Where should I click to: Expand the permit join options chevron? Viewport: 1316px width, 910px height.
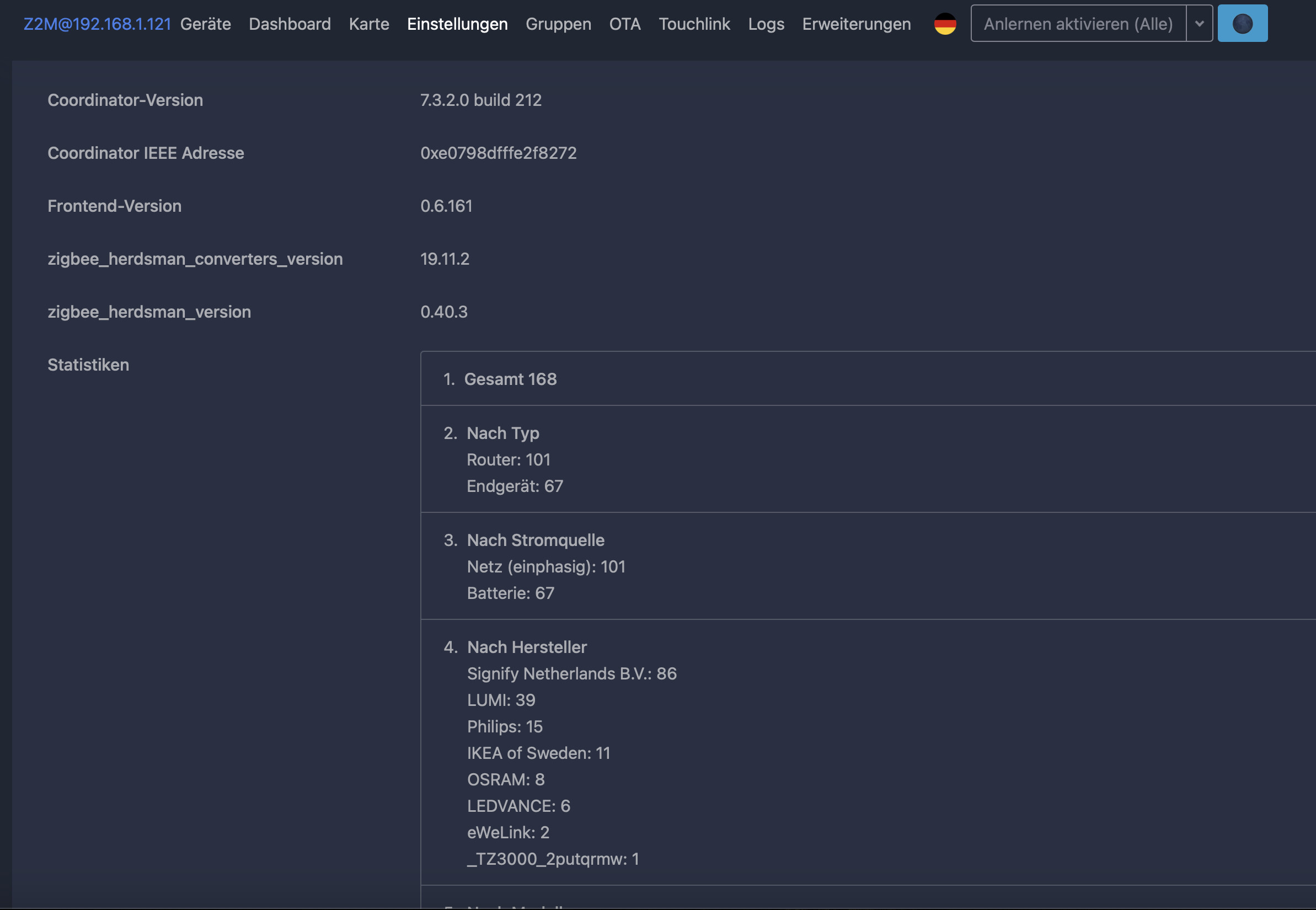[x=1200, y=23]
